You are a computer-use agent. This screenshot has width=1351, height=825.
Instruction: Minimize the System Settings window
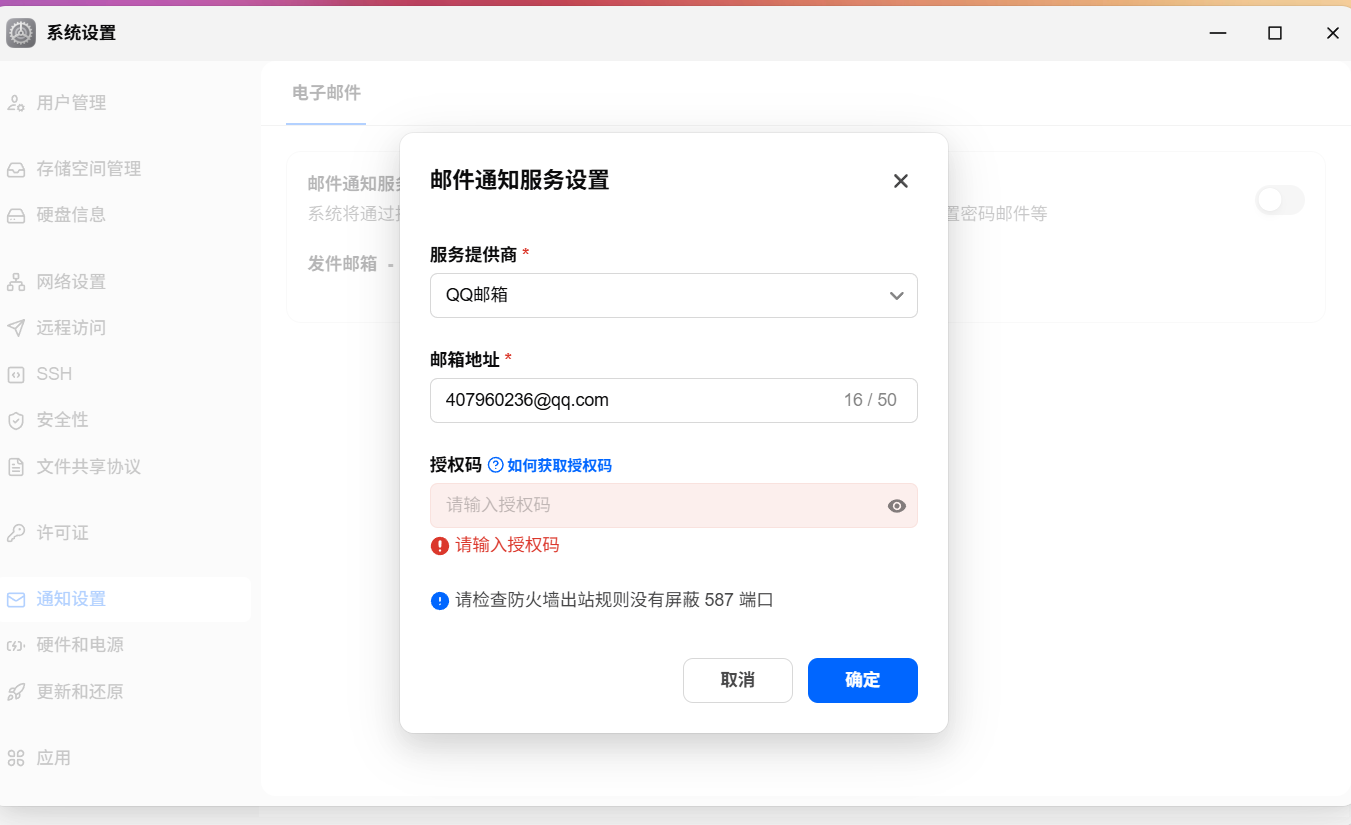point(1217,33)
